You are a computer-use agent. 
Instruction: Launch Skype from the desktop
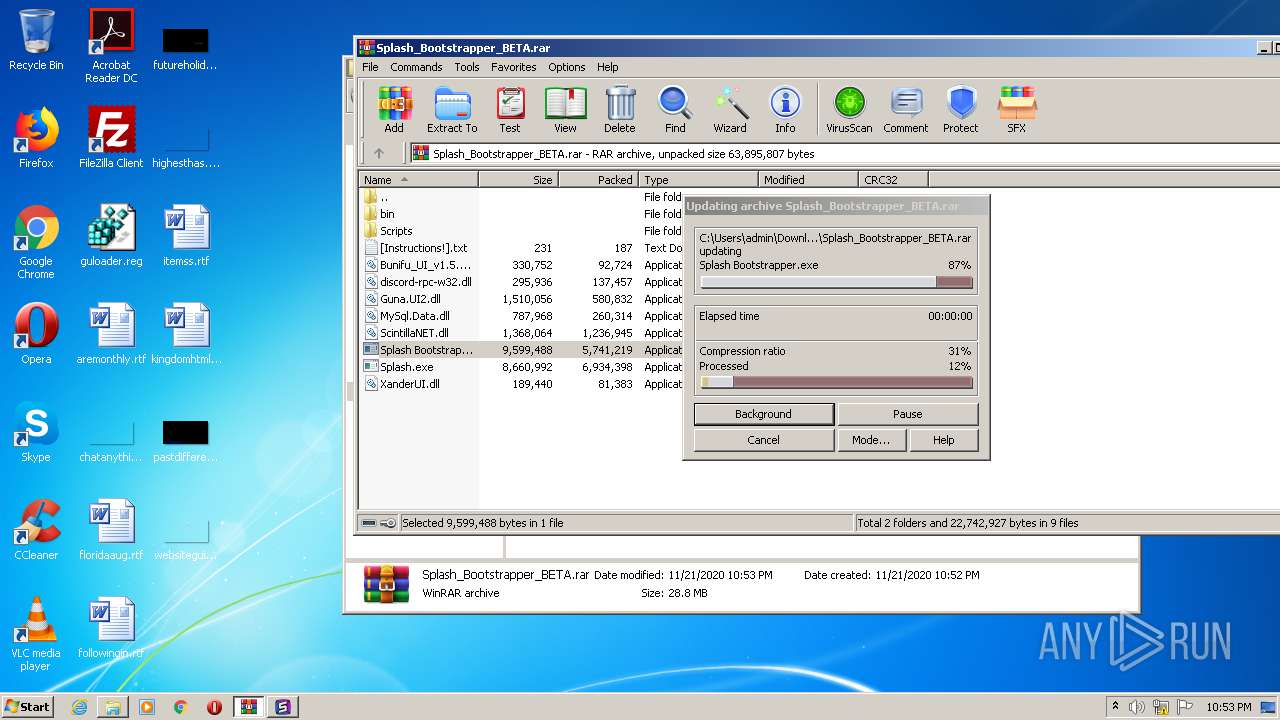[36, 432]
